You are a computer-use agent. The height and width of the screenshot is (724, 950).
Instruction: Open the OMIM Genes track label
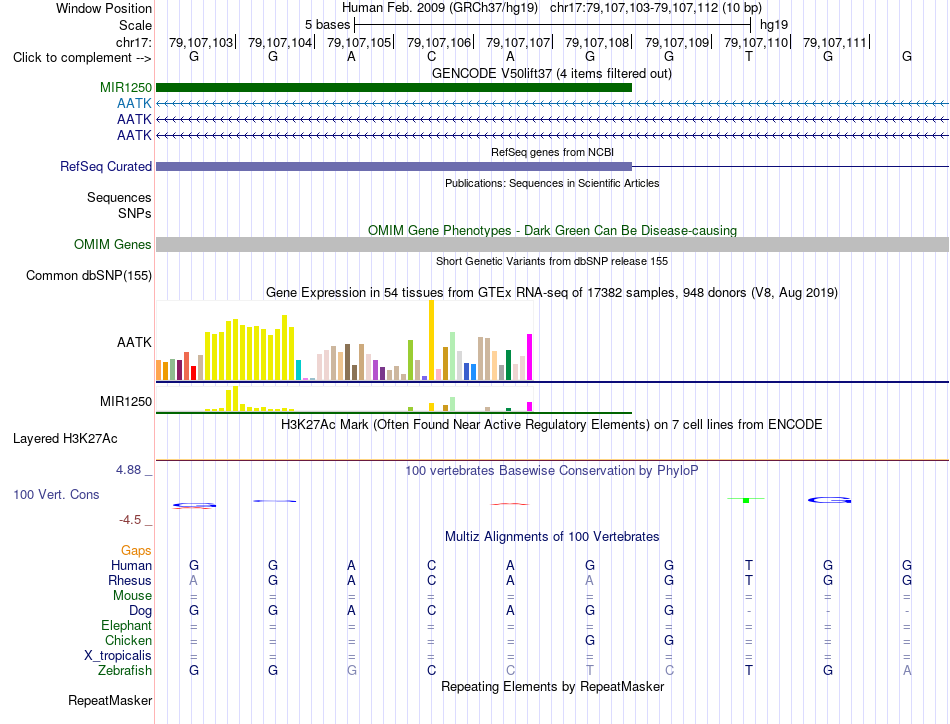(113, 244)
